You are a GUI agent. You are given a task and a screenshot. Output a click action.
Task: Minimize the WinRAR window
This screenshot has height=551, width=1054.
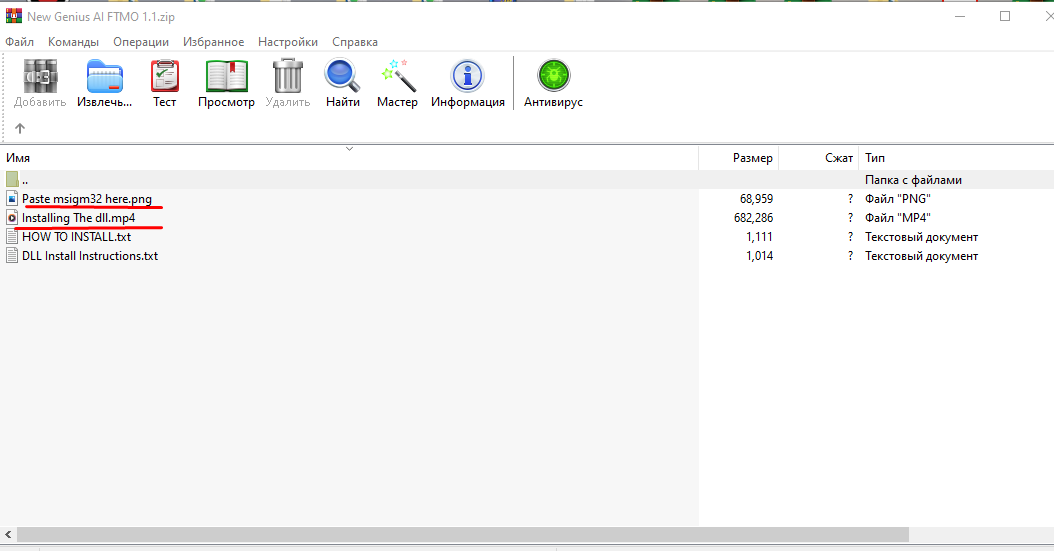coord(960,16)
